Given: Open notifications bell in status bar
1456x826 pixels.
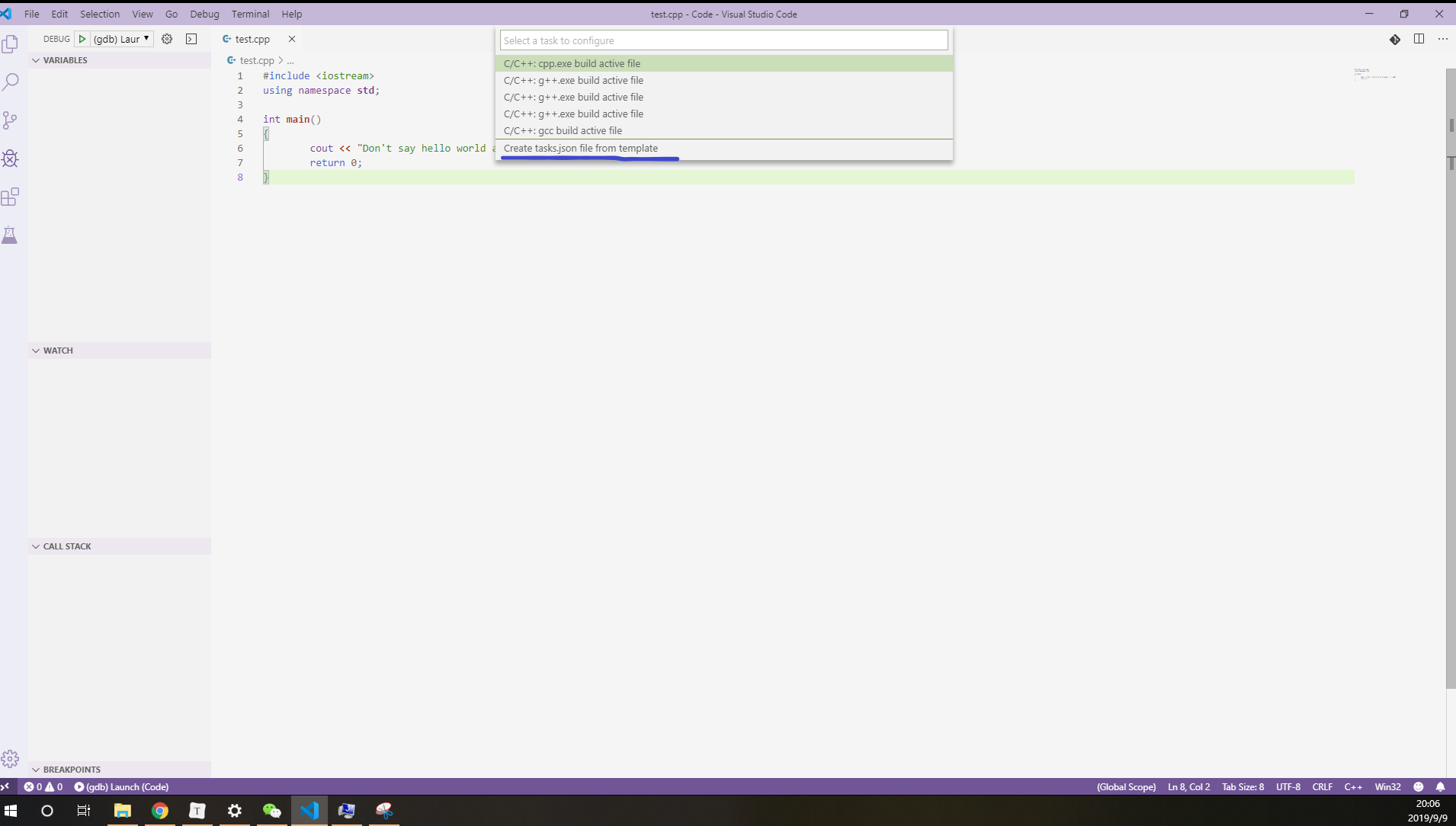Looking at the screenshot, I should 1440,786.
